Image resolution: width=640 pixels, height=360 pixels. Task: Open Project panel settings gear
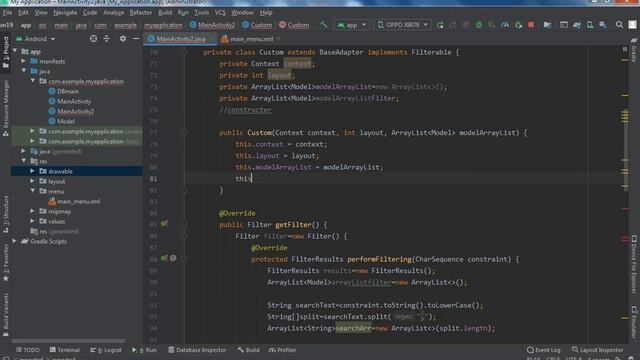(x=123, y=39)
